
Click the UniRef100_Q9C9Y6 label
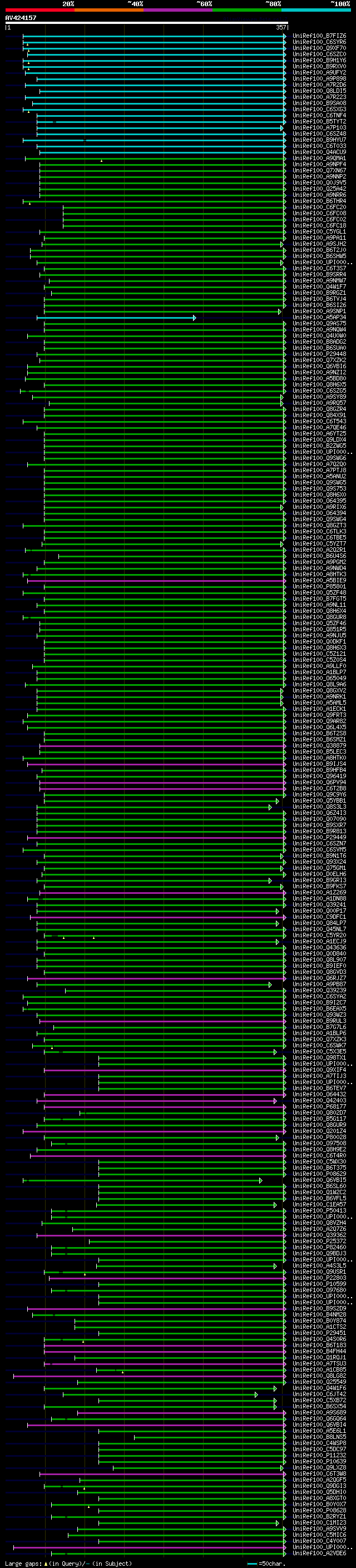pyautogui.click(x=319, y=794)
